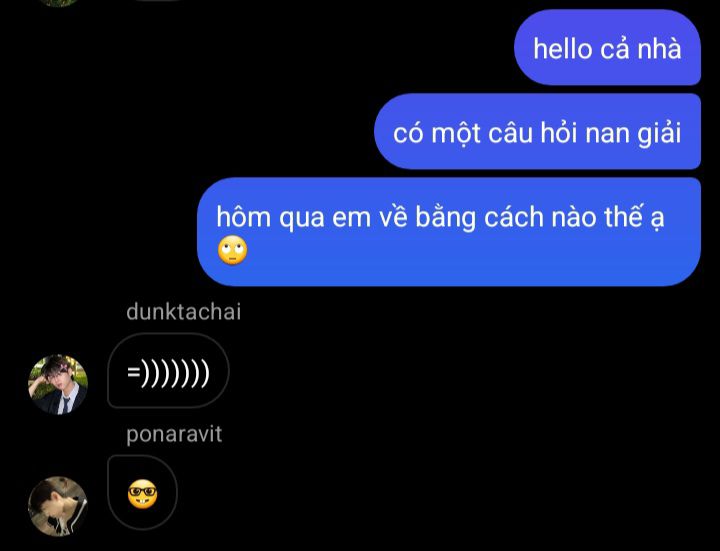Open the dunktachai username label
The width and height of the screenshot is (720, 551).
pyautogui.click(x=183, y=312)
